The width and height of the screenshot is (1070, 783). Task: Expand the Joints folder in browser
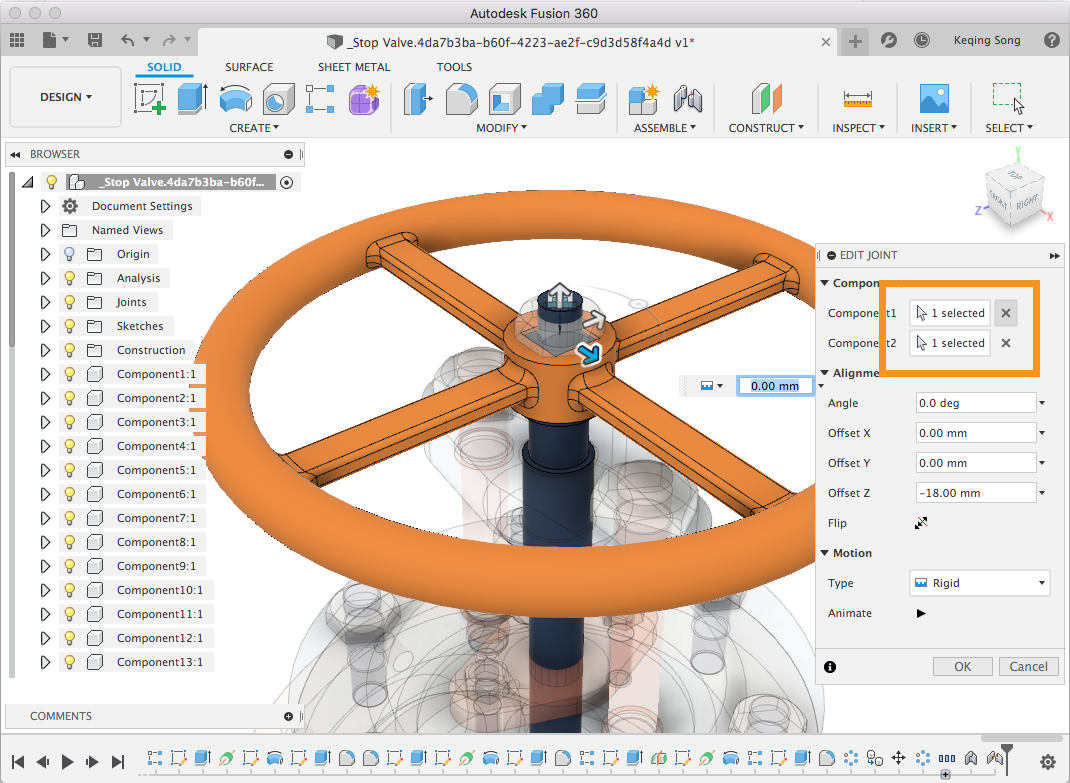click(x=45, y=302)
